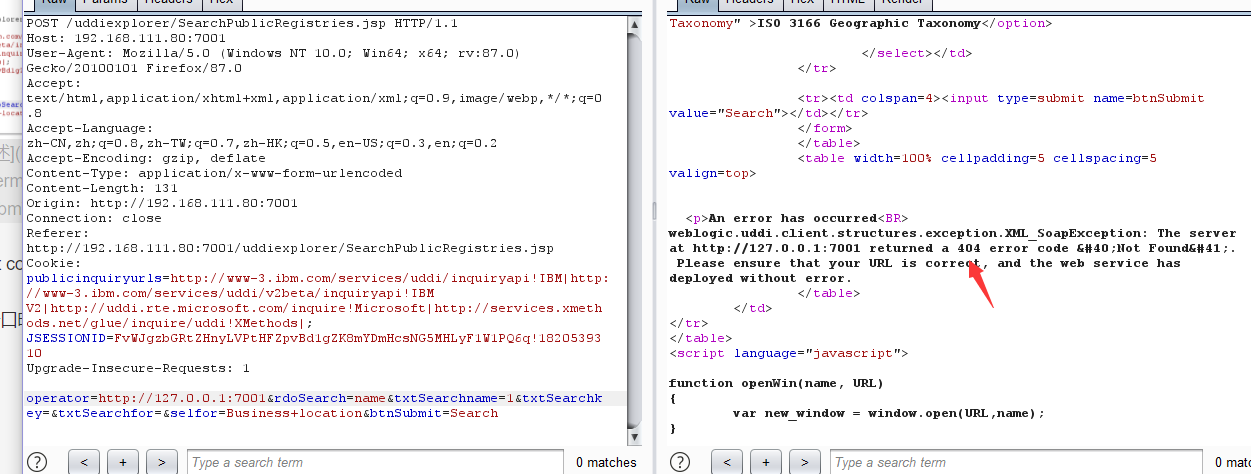Click the '0 matches' label in request pane
Image resolution: width=1251 pixels, height=474 pixels.
pos(606,462)
